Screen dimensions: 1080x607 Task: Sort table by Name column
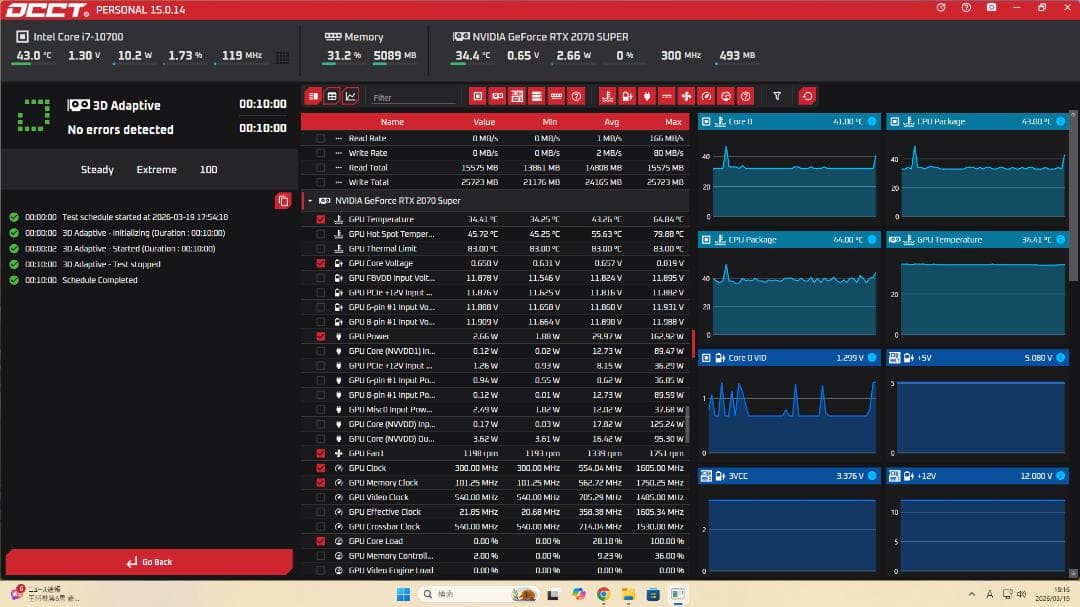[392, 122]
